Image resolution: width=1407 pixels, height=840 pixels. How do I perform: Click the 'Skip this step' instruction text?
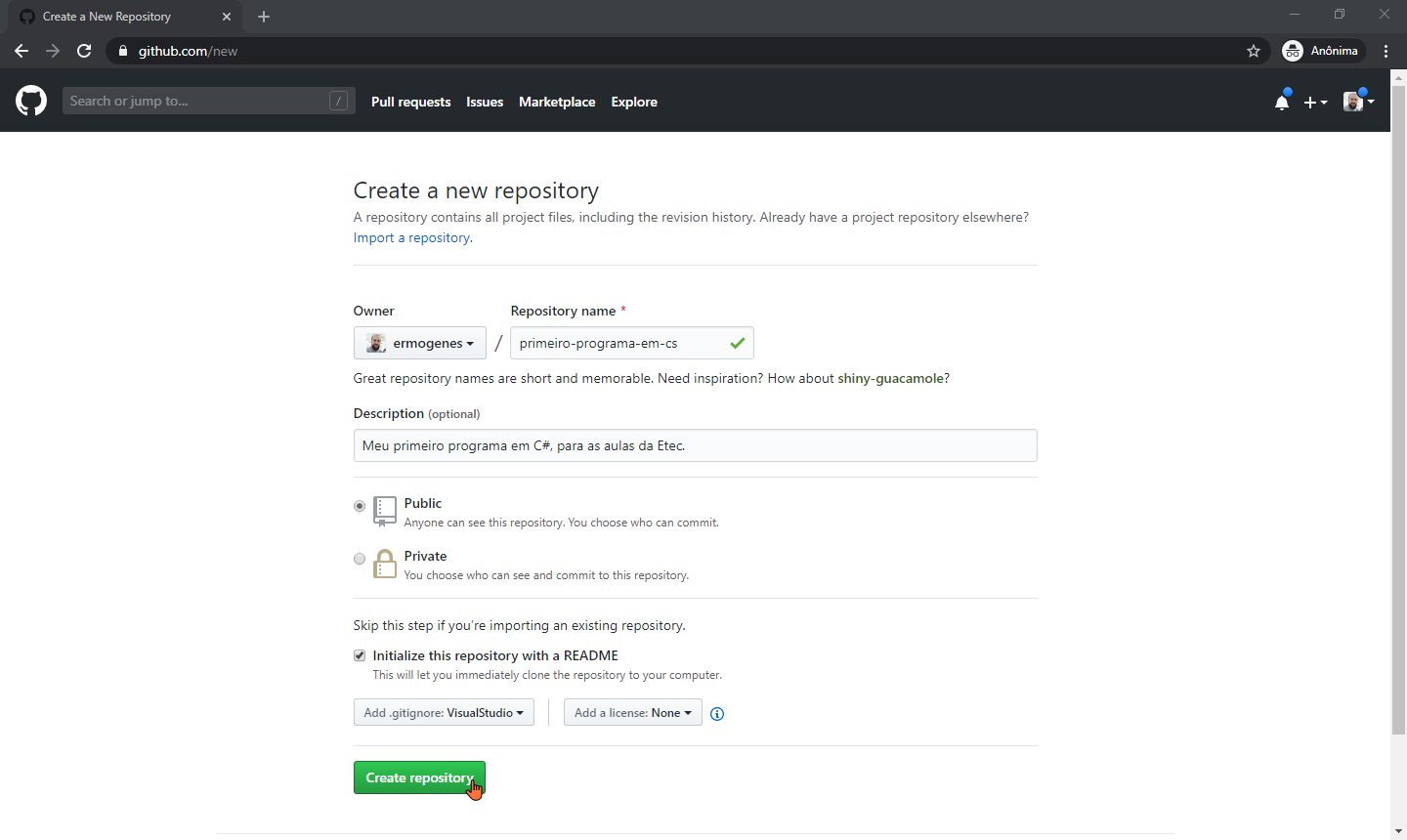click(519, 625)
